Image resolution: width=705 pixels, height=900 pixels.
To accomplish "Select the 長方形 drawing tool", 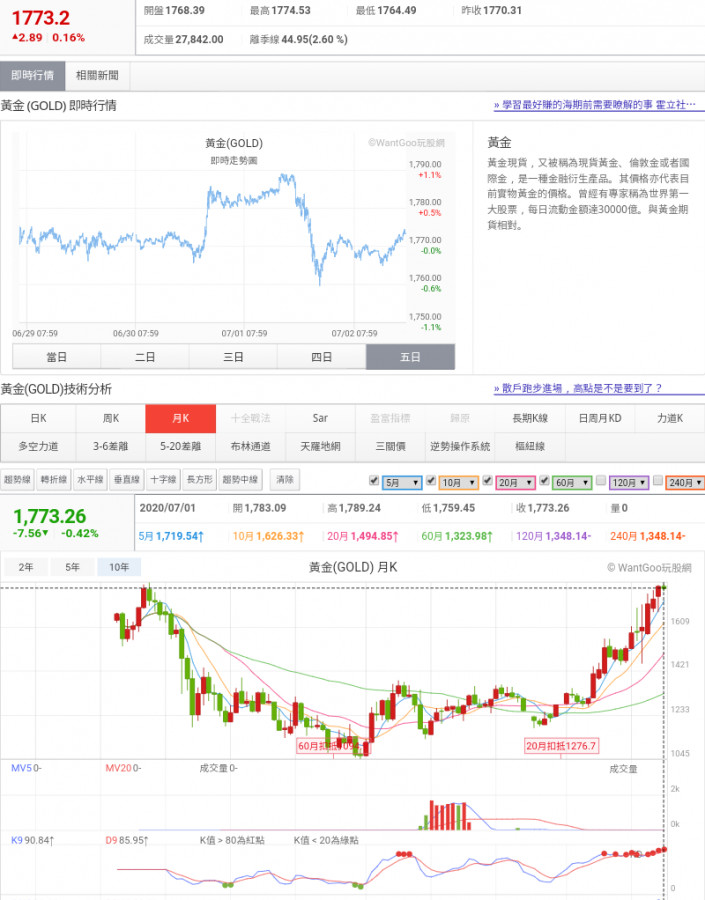I will coord(200,479).
